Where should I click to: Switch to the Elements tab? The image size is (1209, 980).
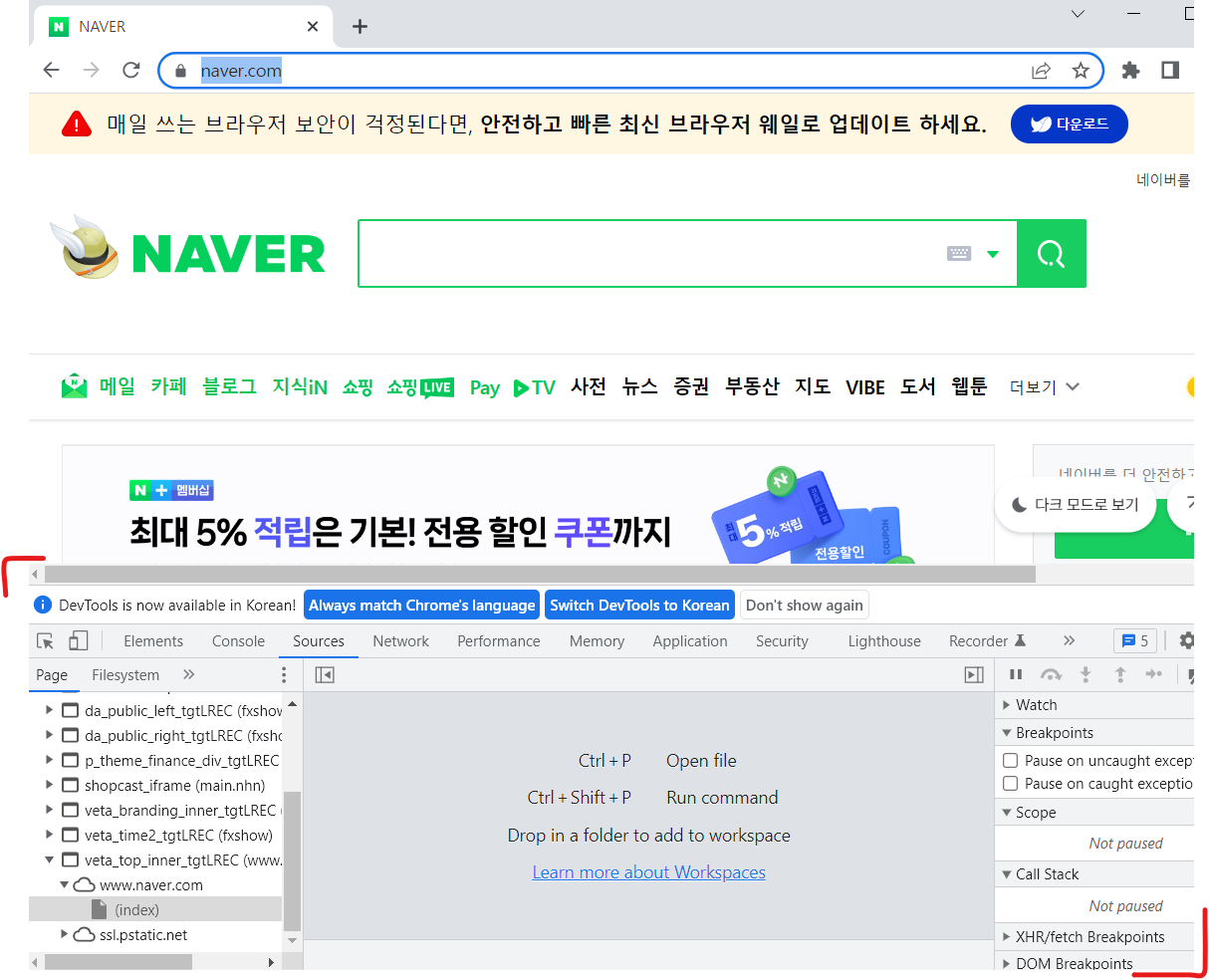point(153,641)
